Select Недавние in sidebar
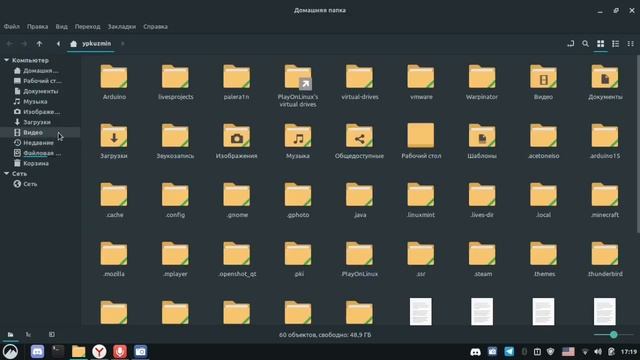 click(41, 142)
